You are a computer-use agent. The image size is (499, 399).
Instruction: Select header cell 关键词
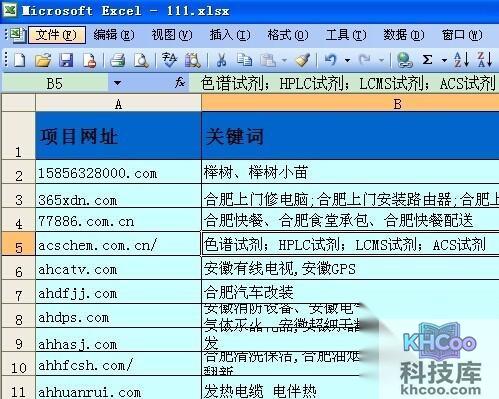coord(350,136)
